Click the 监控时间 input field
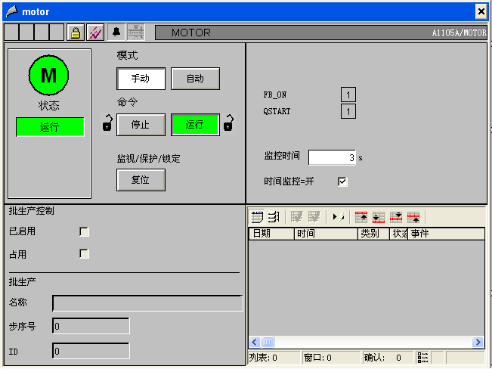The width and height of the screenshot is (492, 372). coord(332,158)
